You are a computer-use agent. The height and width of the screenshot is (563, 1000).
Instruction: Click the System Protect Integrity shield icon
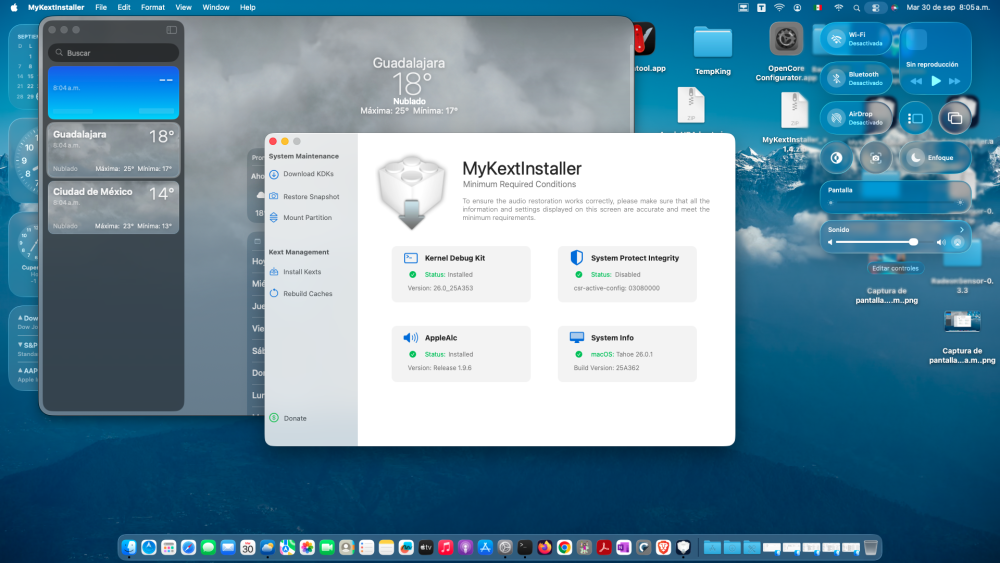point(577,258)
